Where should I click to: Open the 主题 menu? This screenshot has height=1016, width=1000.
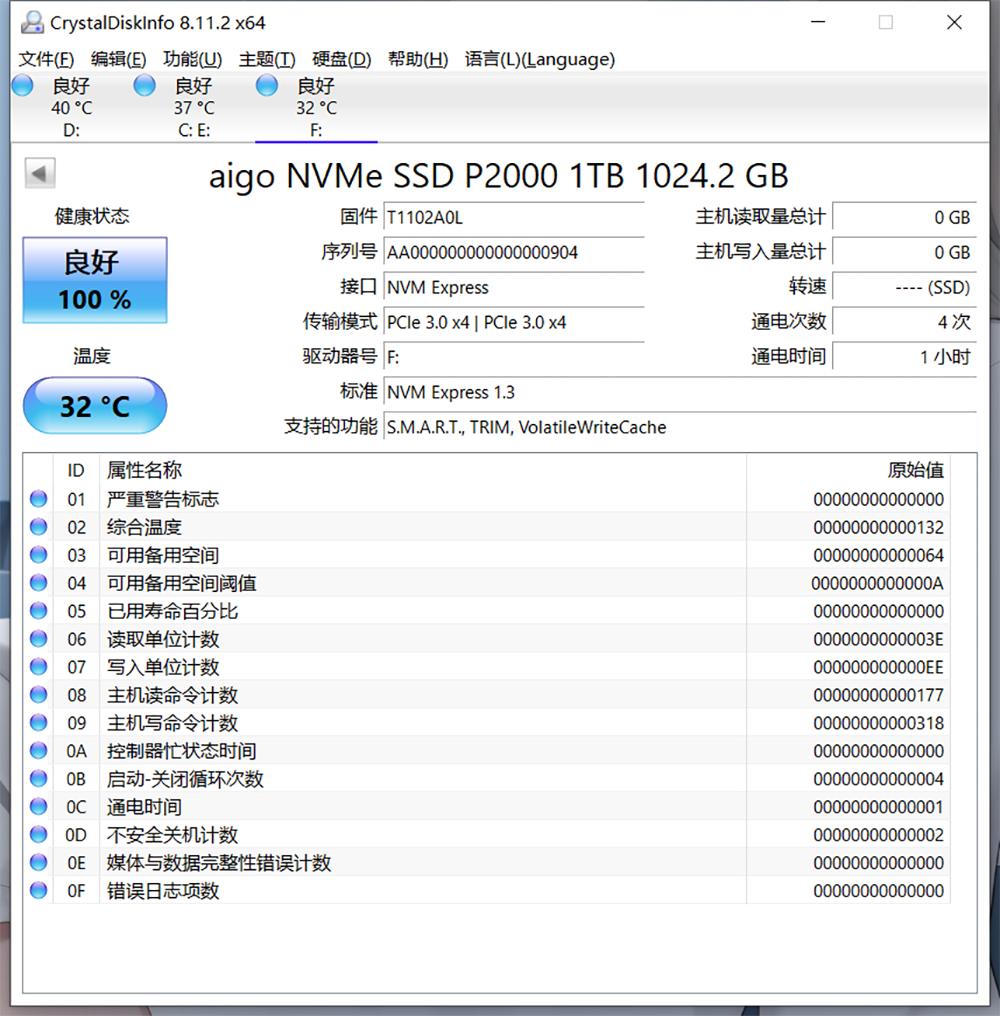click(265, 59)
